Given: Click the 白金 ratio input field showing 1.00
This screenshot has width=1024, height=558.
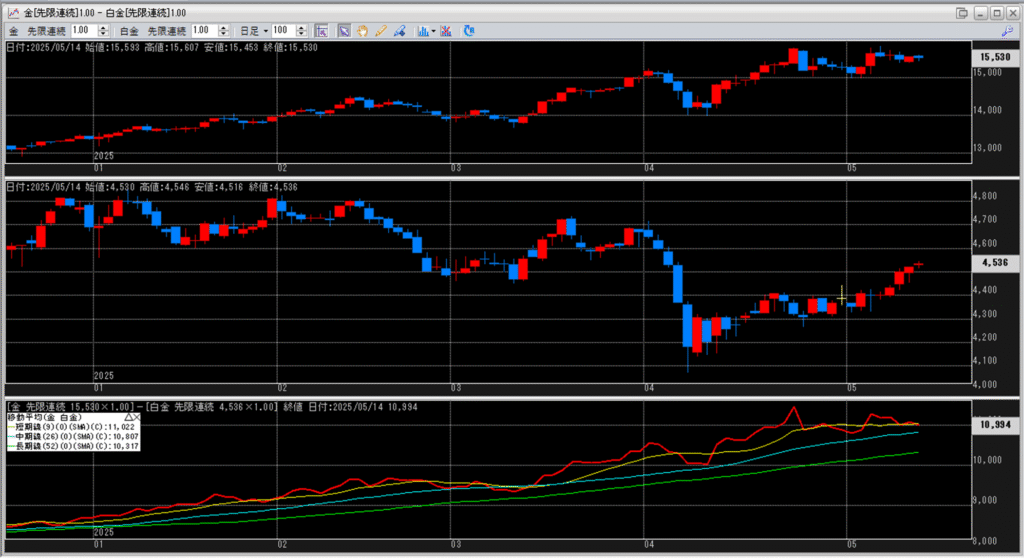Looking at the screenshot, I should [204, 31].
